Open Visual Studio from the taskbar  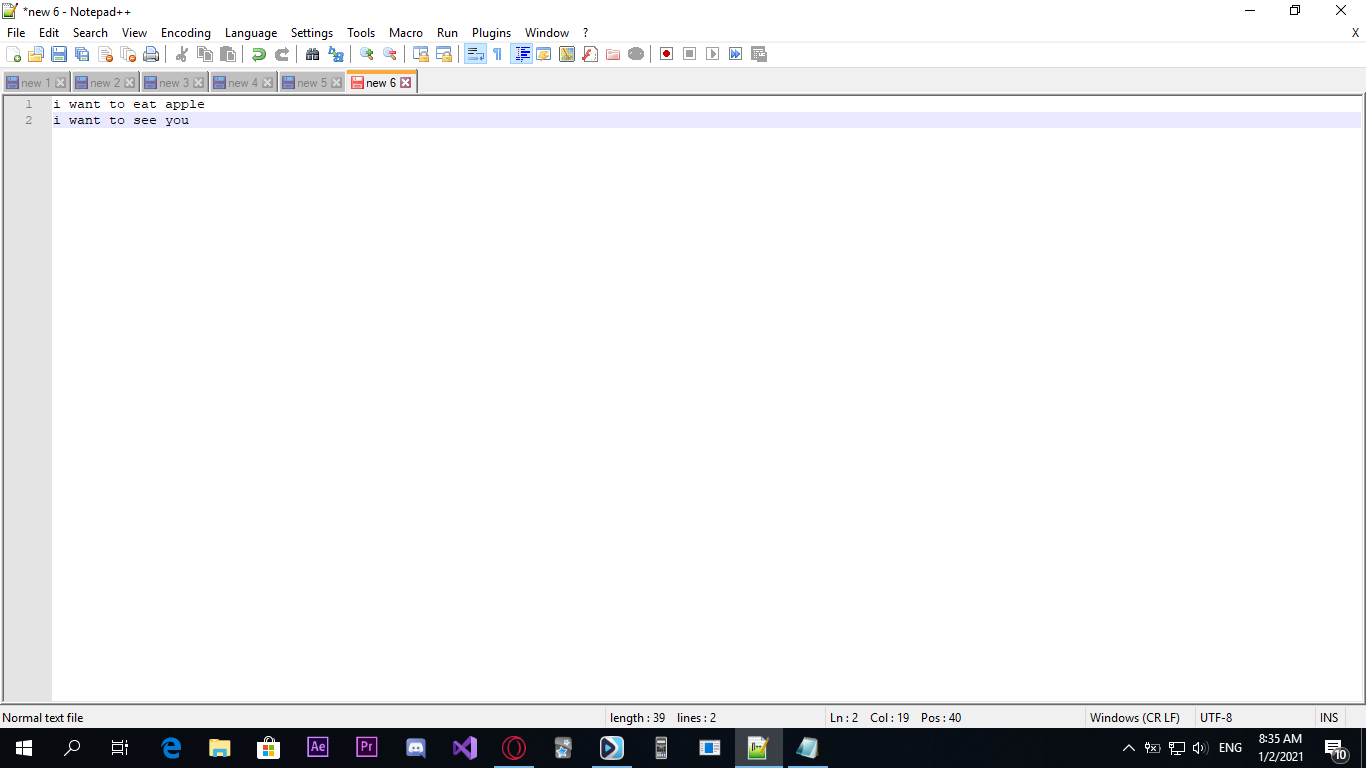pos(465,748)
